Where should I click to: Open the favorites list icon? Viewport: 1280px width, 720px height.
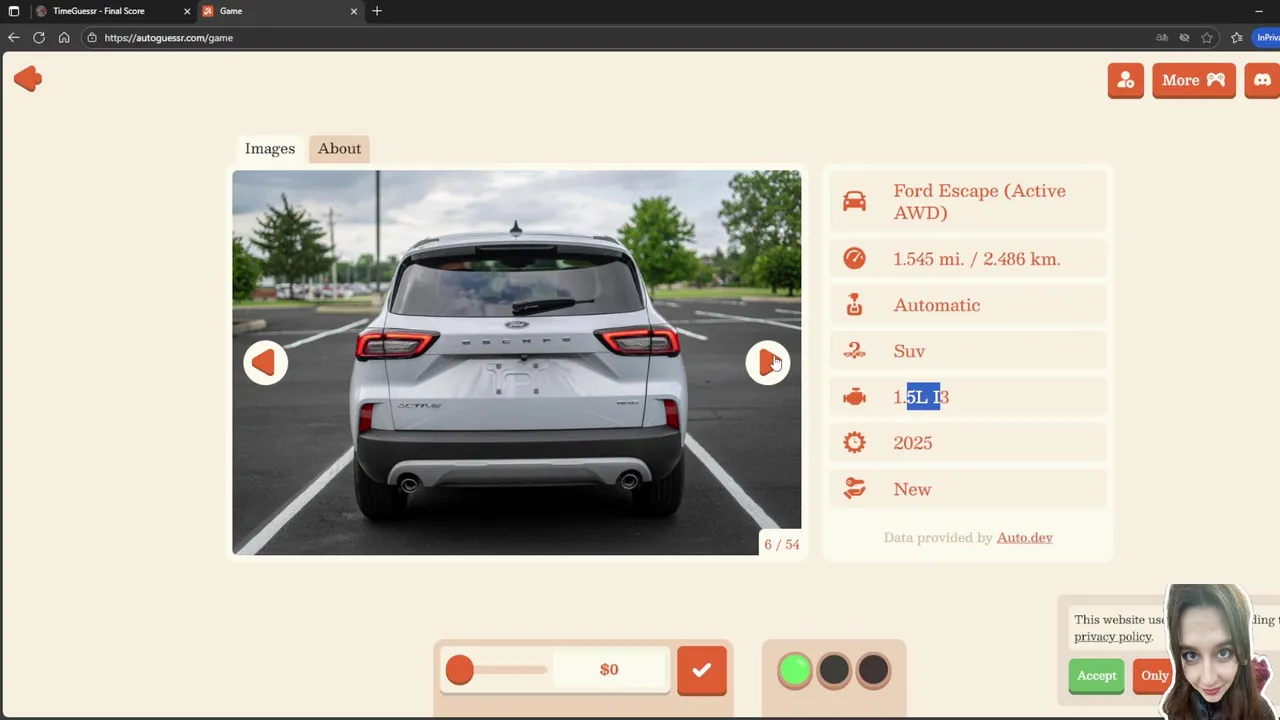tap(1237, 38)
